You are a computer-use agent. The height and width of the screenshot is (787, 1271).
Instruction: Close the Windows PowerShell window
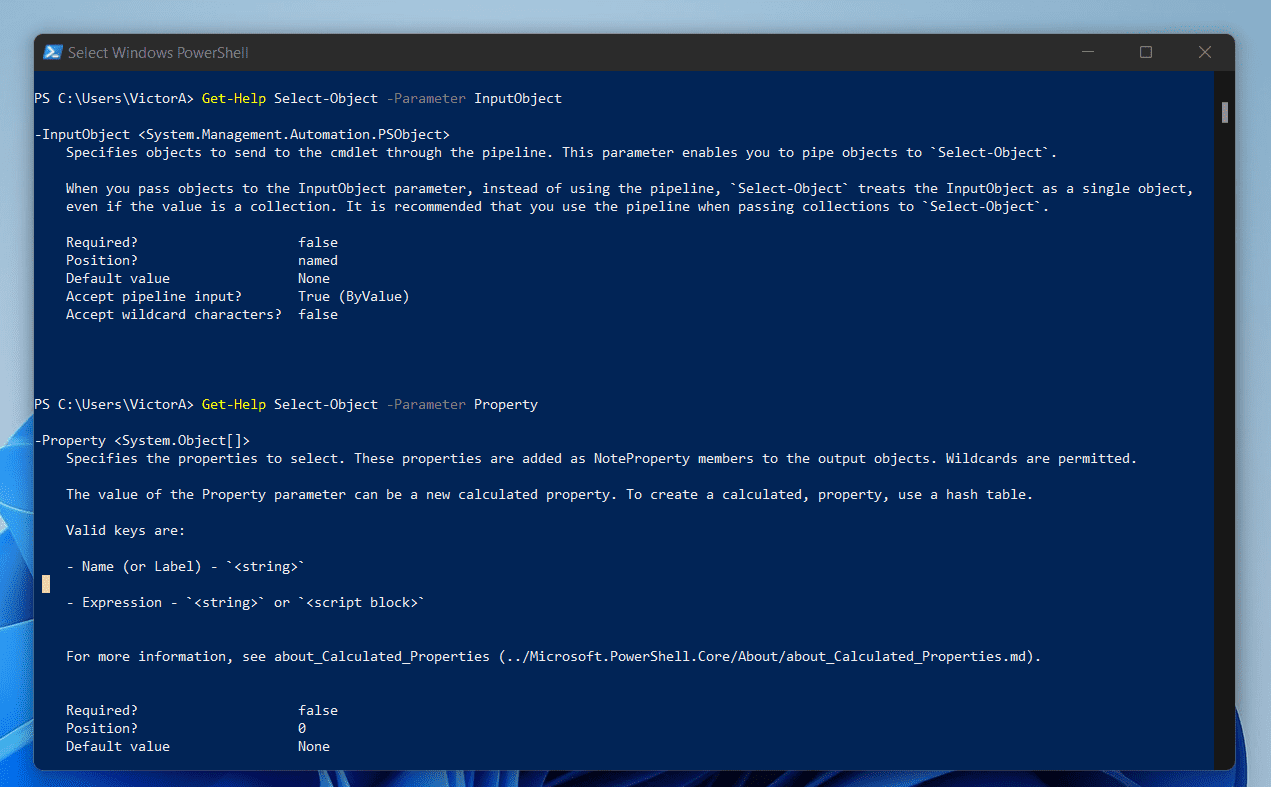1205,52
